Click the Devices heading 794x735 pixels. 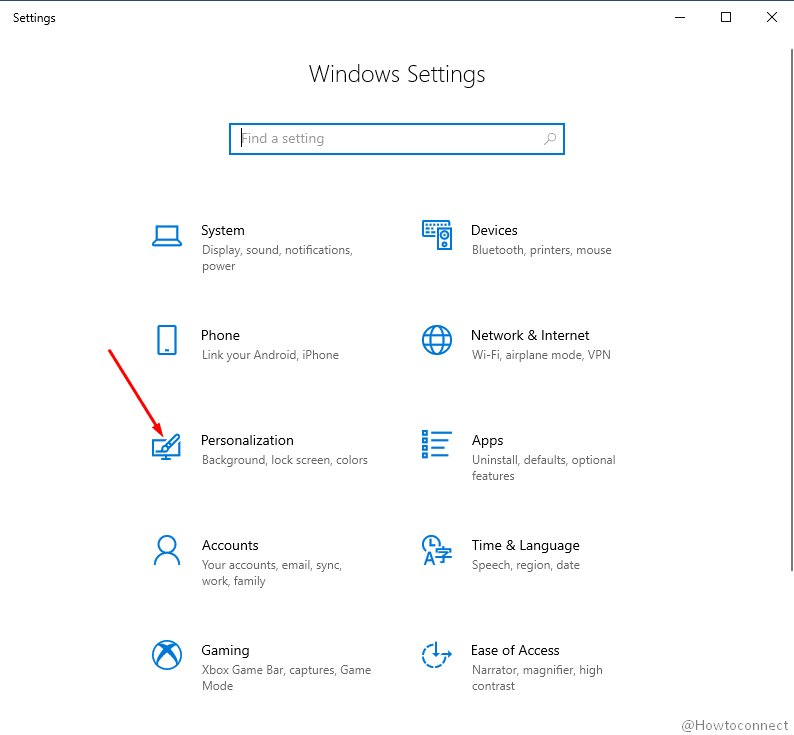(494, 230)
